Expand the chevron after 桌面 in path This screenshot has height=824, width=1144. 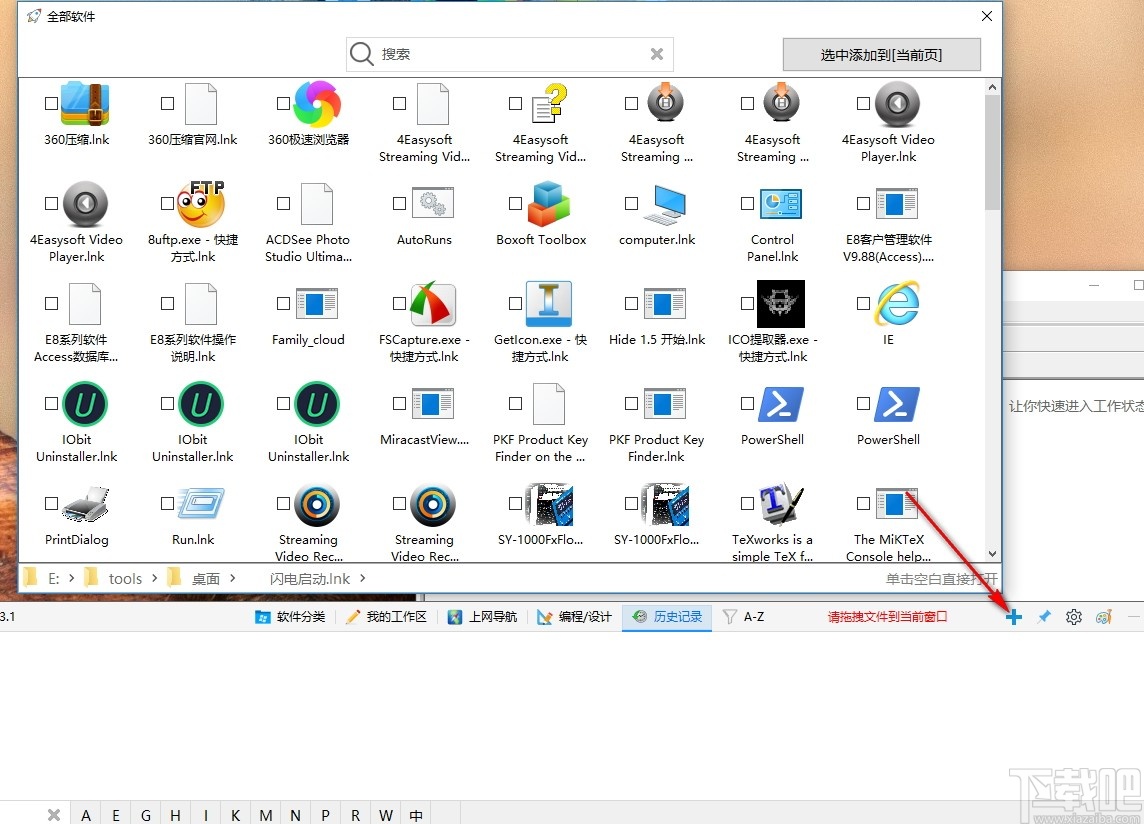click(x=233, y=578)
